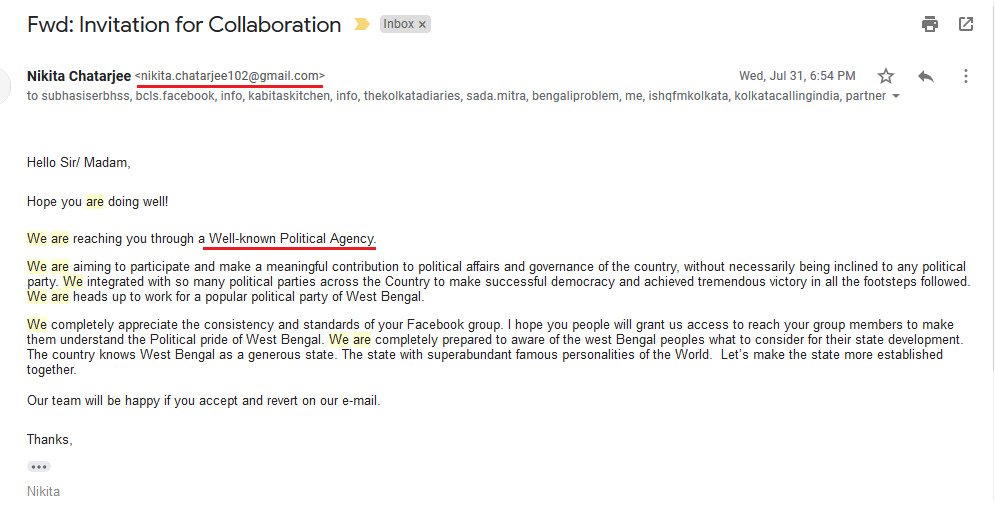Remove the Inbox label with its x
995x514 pixels.
422,24
